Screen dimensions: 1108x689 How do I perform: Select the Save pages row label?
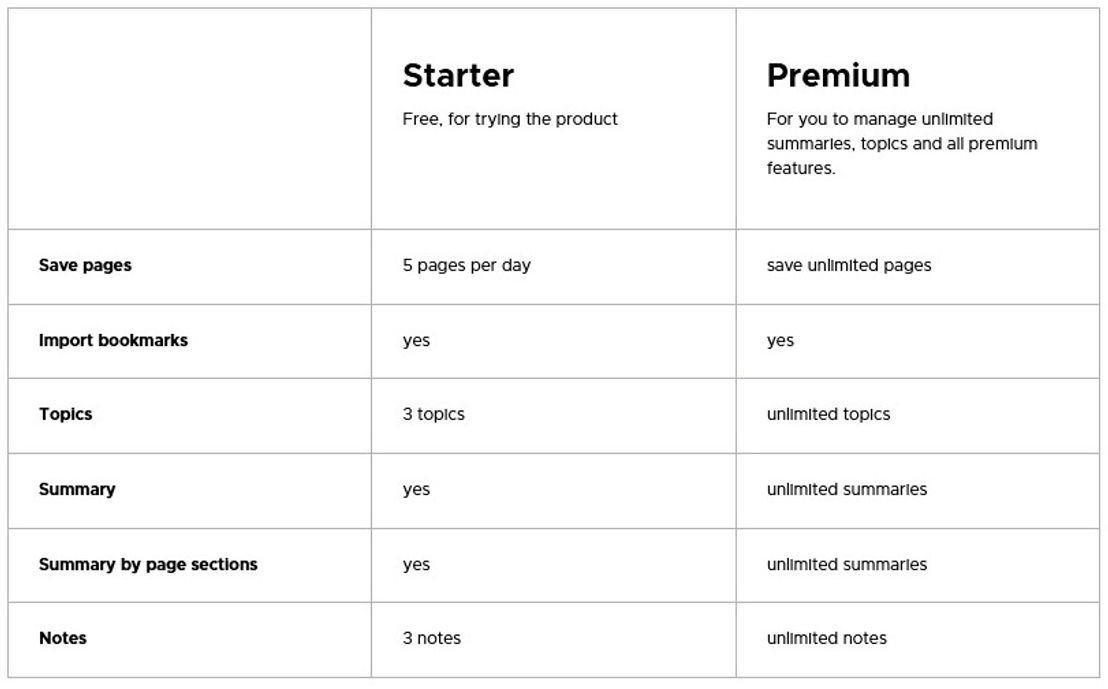click(x=85, y=266)
